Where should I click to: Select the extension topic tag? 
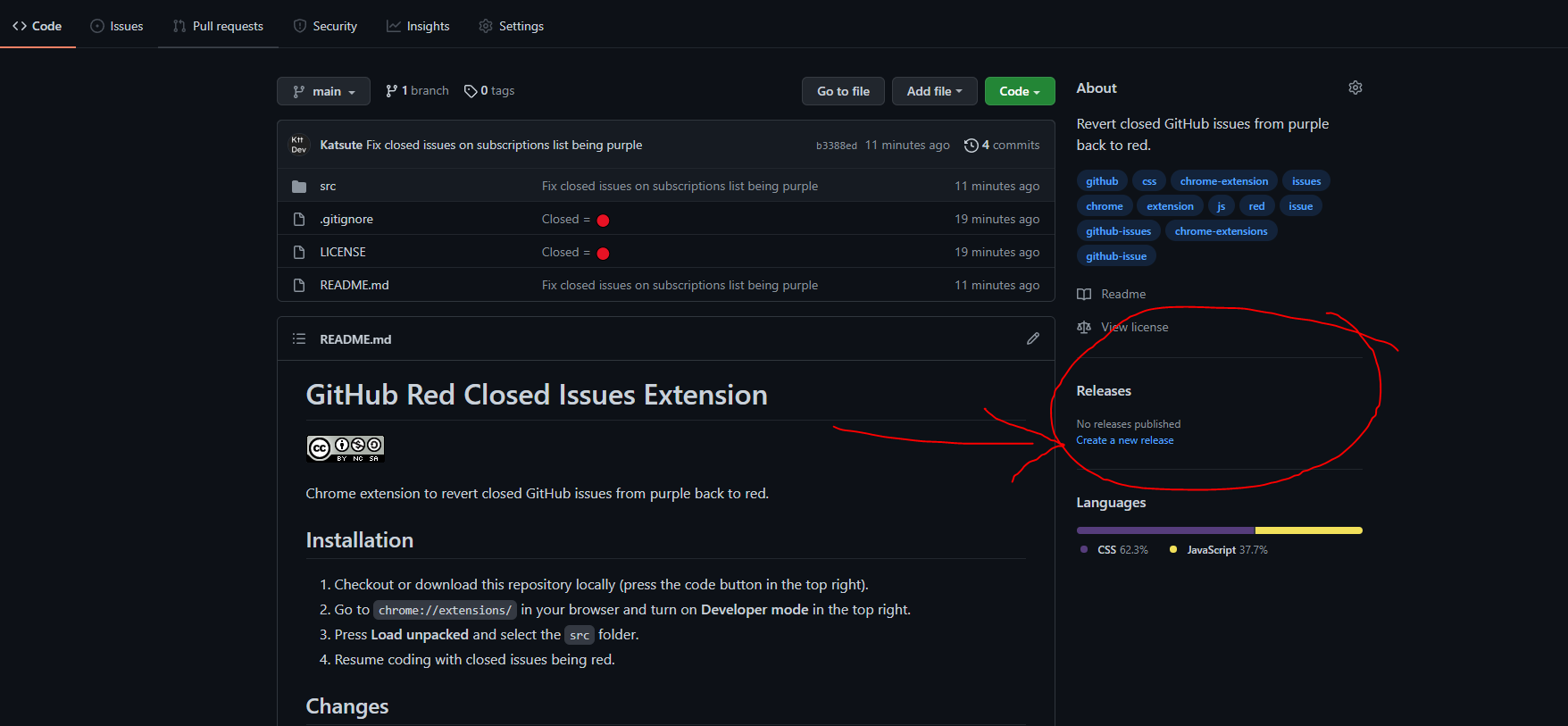[1170, 206]
